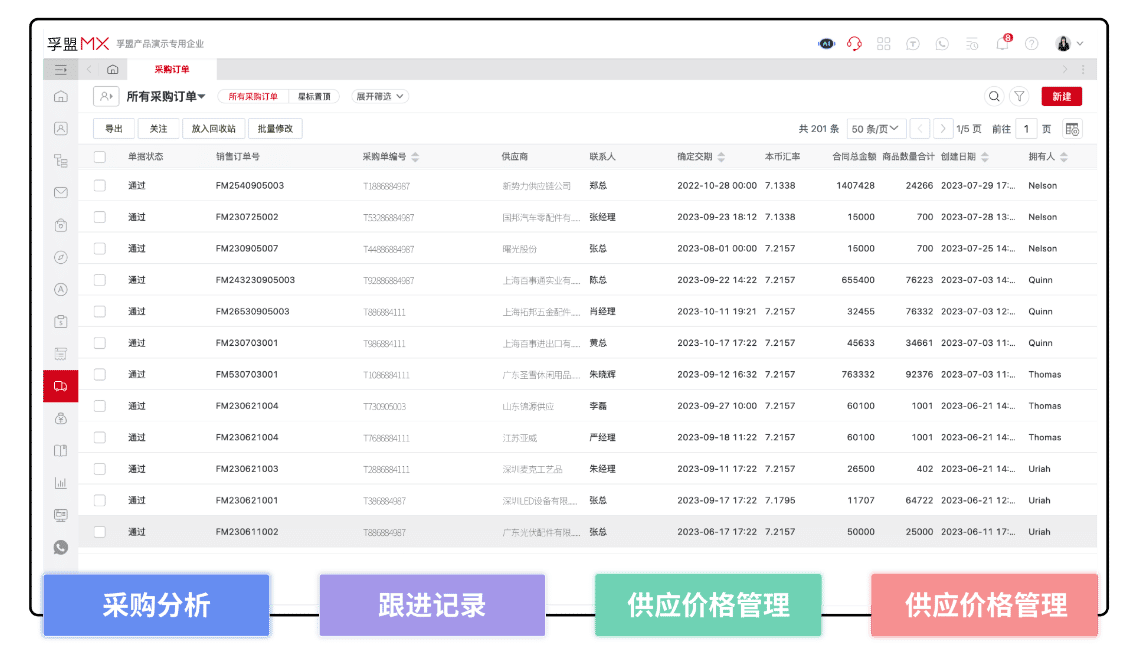
Task: Select the statistics chart icon in left sidebar
Action: pos(60,482)
